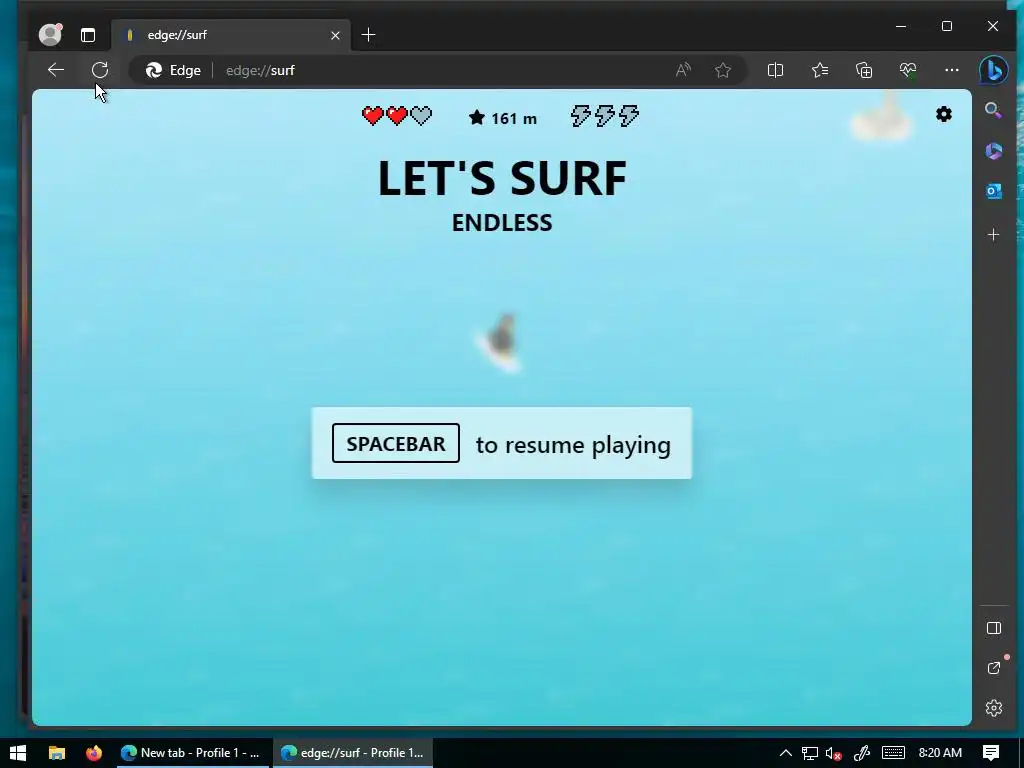Go back using the browser back arrow
1024x768 pixels.
56,70
